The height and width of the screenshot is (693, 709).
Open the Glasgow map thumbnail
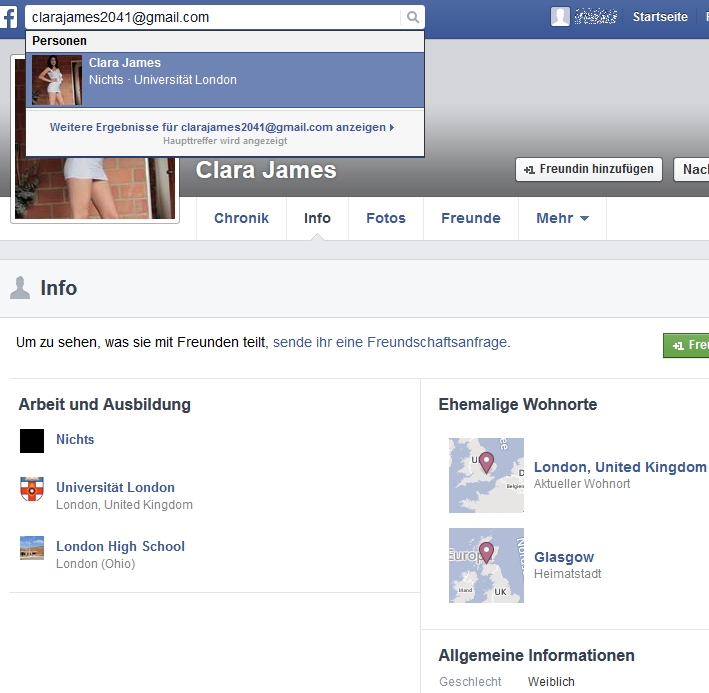(x=486, y=565)
